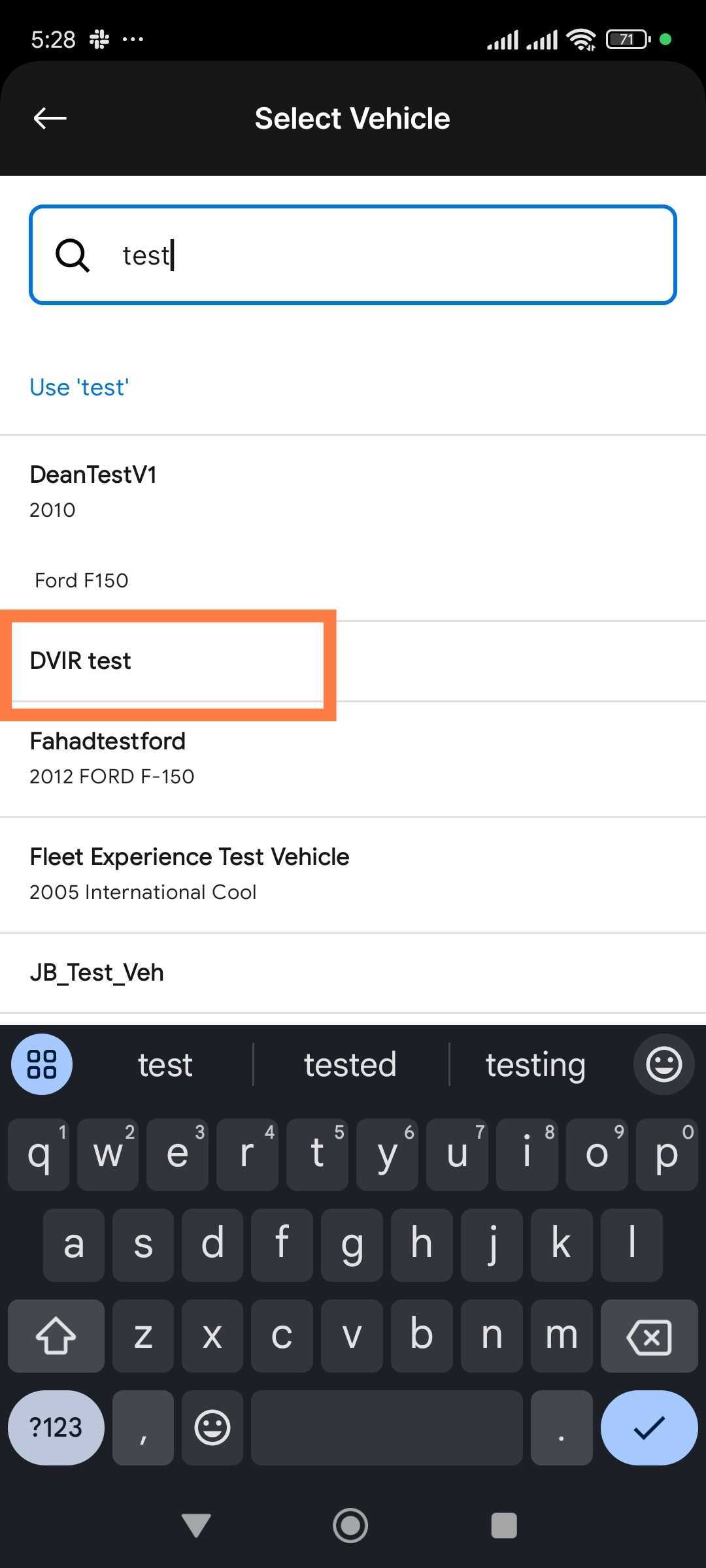
Task: Switch to ?123 symbols keyboard
Action: click(56, 1428)
